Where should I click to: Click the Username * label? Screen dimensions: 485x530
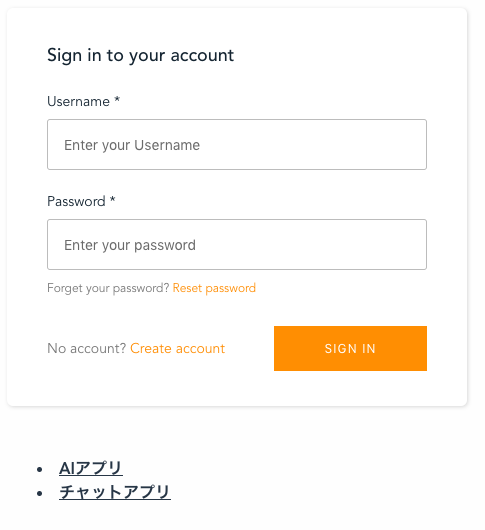pyautogui.click(x=83, y=101)
